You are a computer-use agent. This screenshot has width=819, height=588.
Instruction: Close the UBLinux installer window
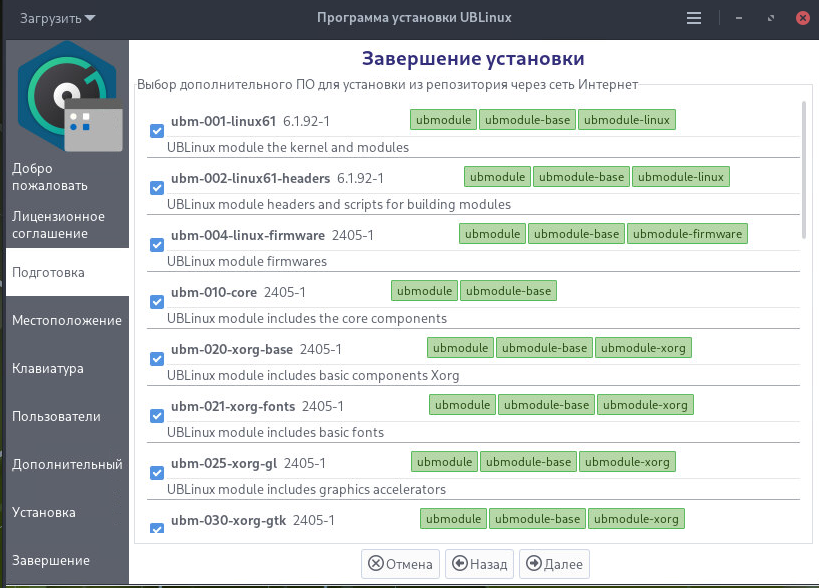[803, 18]
